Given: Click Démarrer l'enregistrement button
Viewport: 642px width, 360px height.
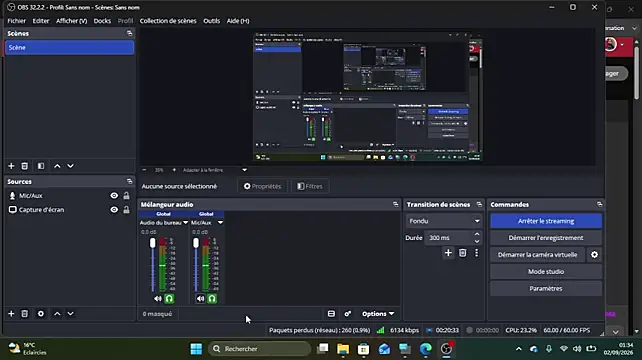Looking at the screenshot, I should click(546, 238).
